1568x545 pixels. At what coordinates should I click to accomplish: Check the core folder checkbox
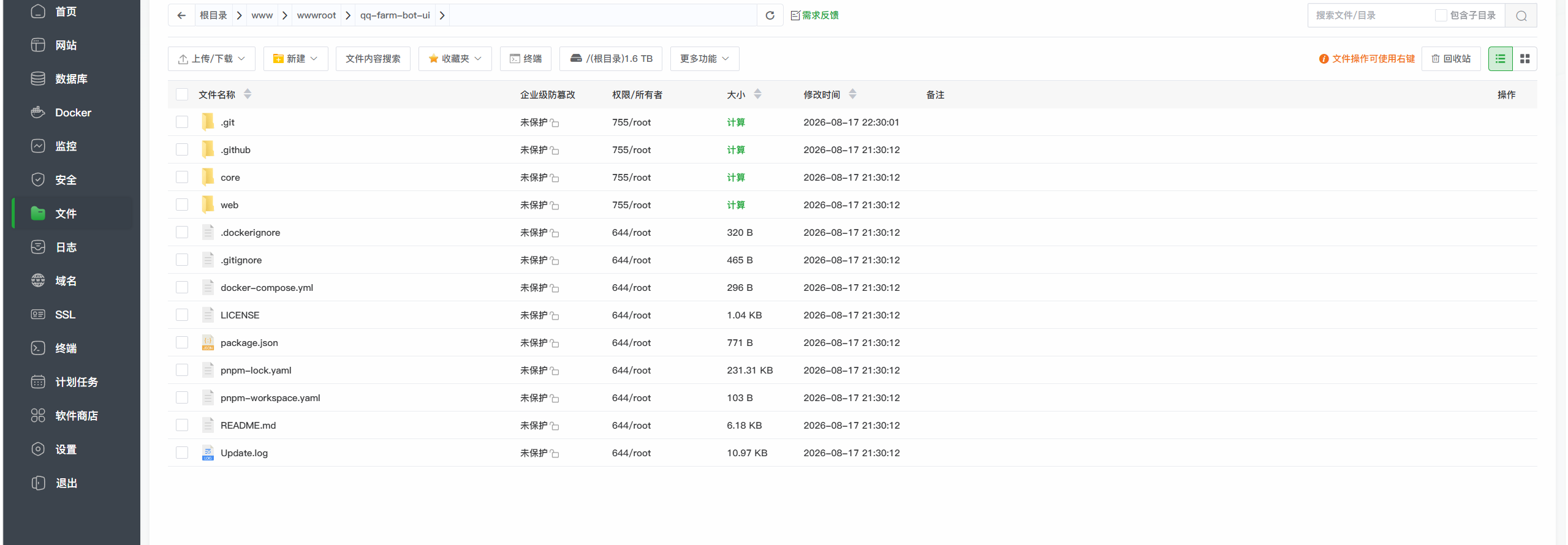[182, 177]
